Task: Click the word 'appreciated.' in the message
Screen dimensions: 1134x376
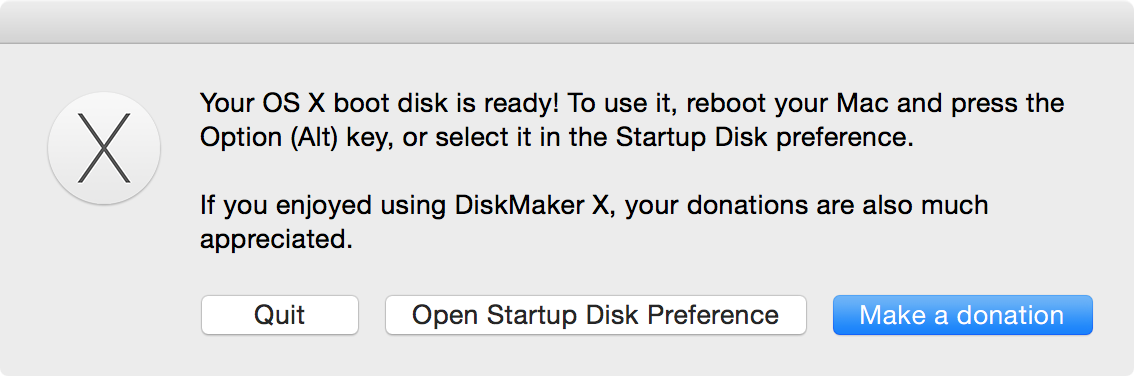Action: coord(276,240)
